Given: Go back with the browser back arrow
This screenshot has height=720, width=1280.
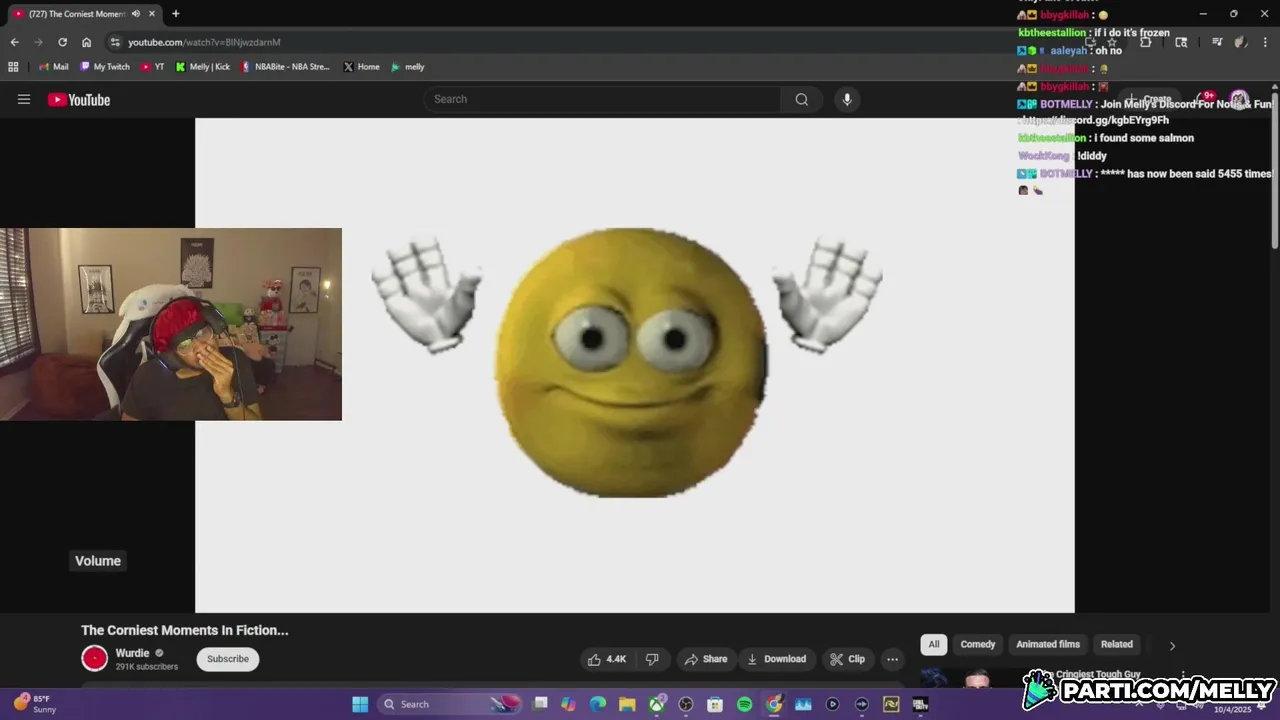Looking at the screenshot, I should click(14, 42).
